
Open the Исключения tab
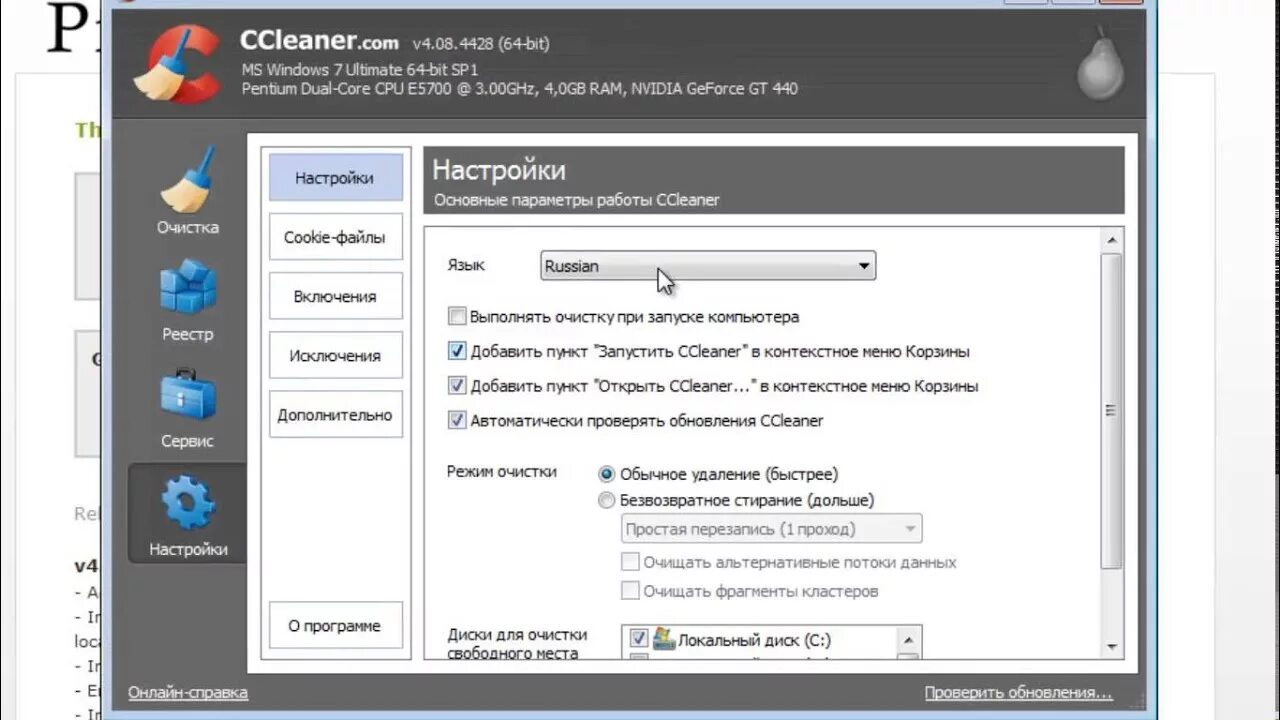pyautogui.click(x=335, y=355)
